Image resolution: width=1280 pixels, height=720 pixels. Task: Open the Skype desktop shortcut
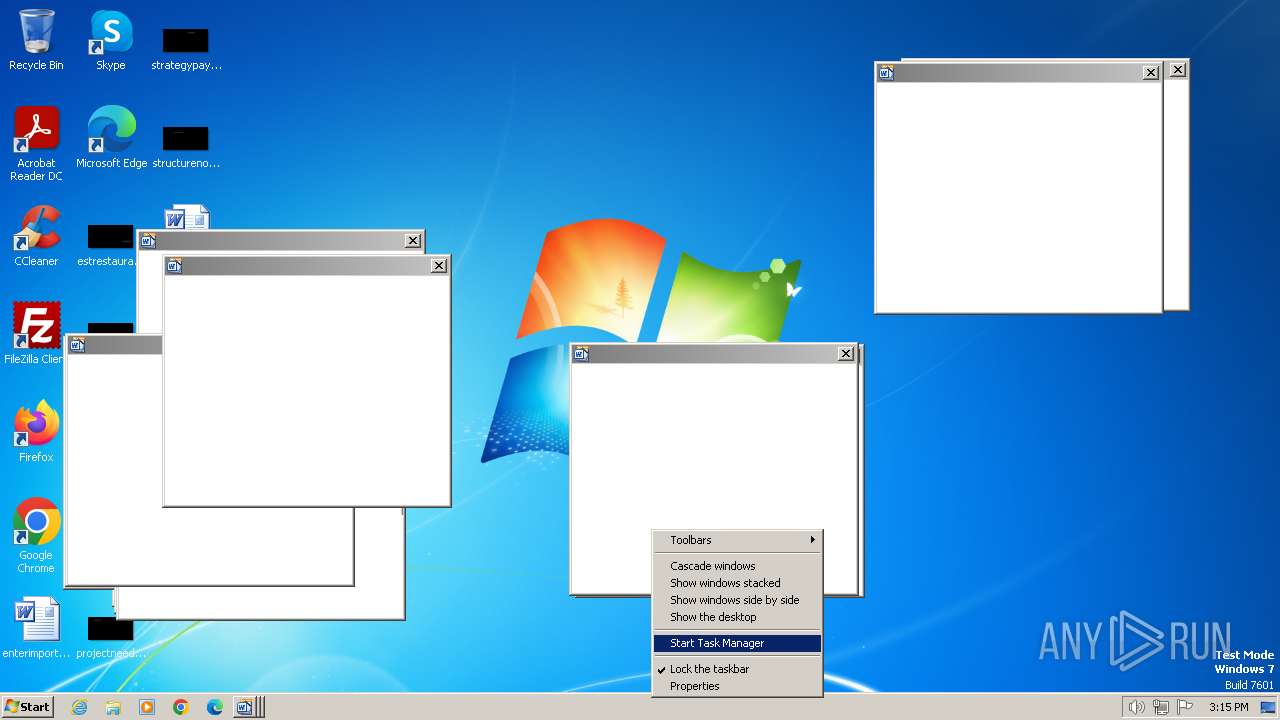click(110, 40)
